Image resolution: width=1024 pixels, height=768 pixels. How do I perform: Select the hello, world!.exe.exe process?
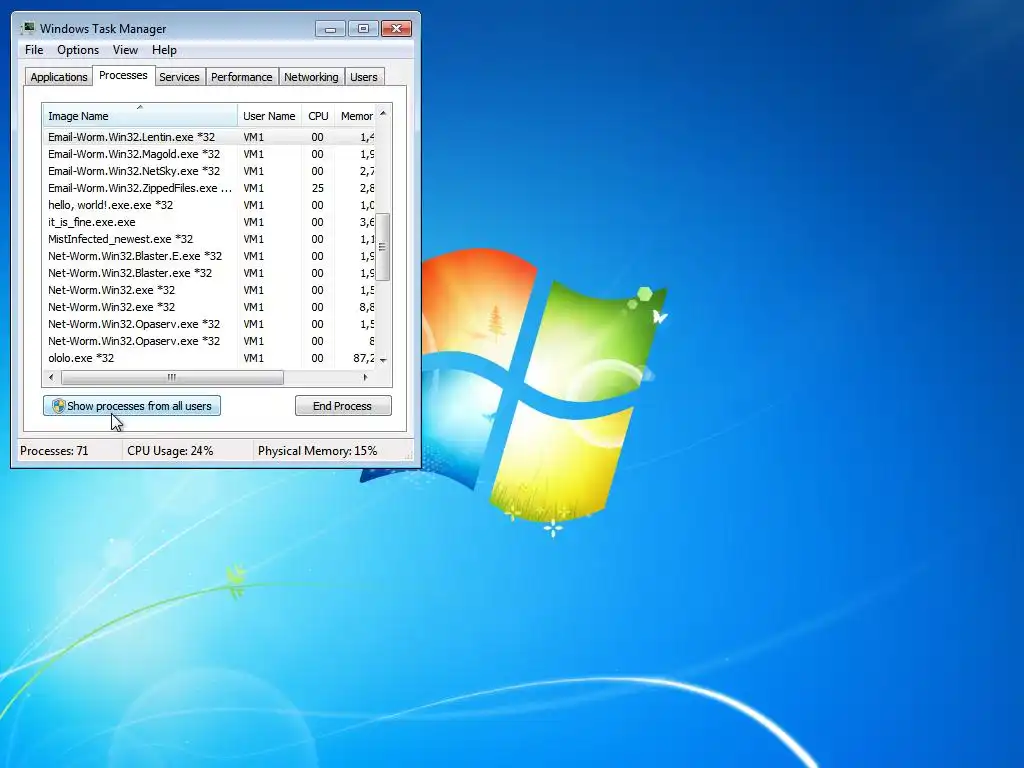[209, 205]
